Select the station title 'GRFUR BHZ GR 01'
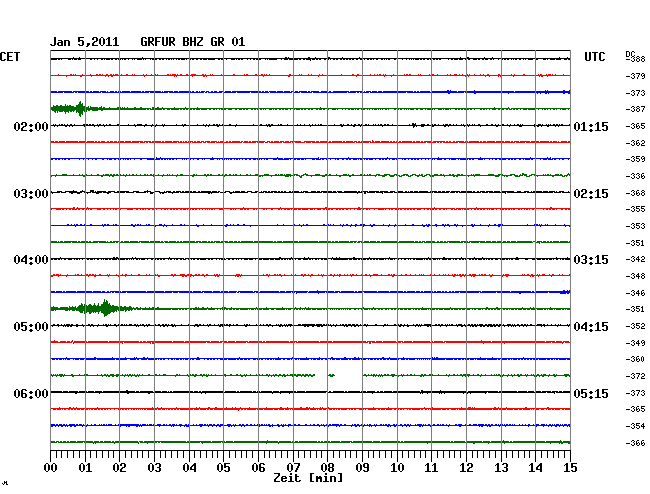Screen dimensions: 650x494 (x=192, y=42)
